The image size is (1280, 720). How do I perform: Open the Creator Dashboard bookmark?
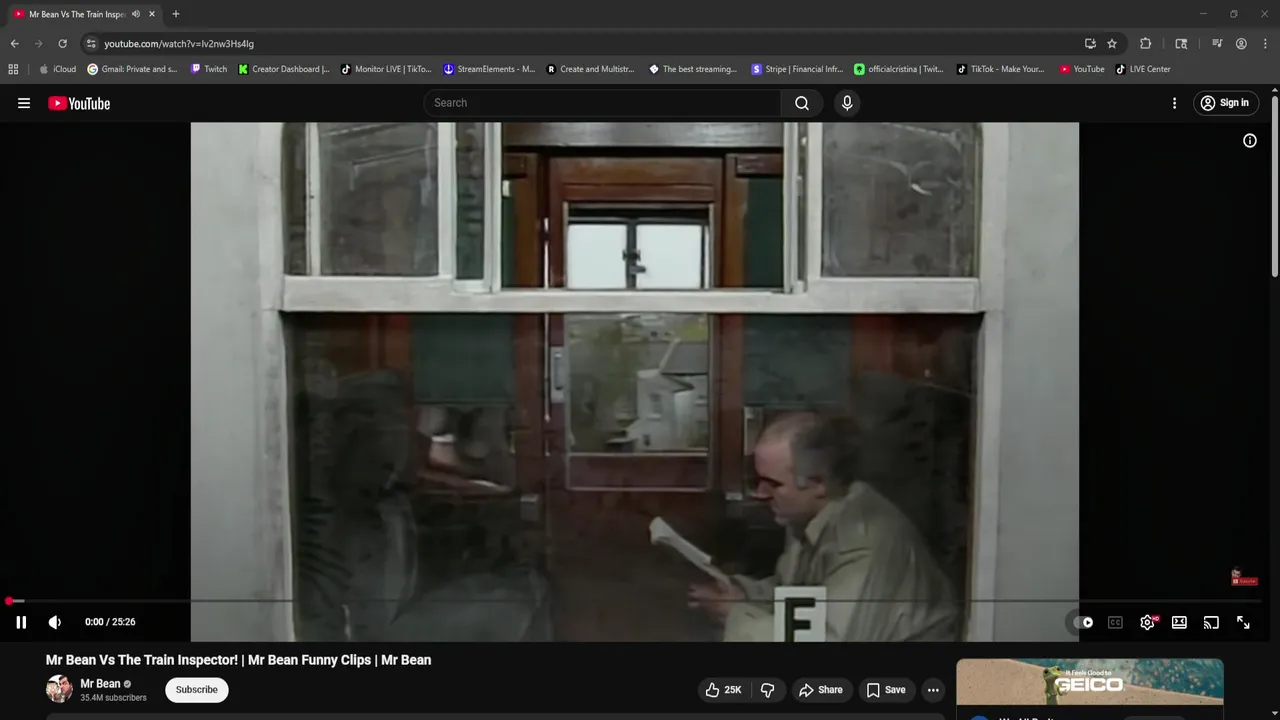point(284,69)
